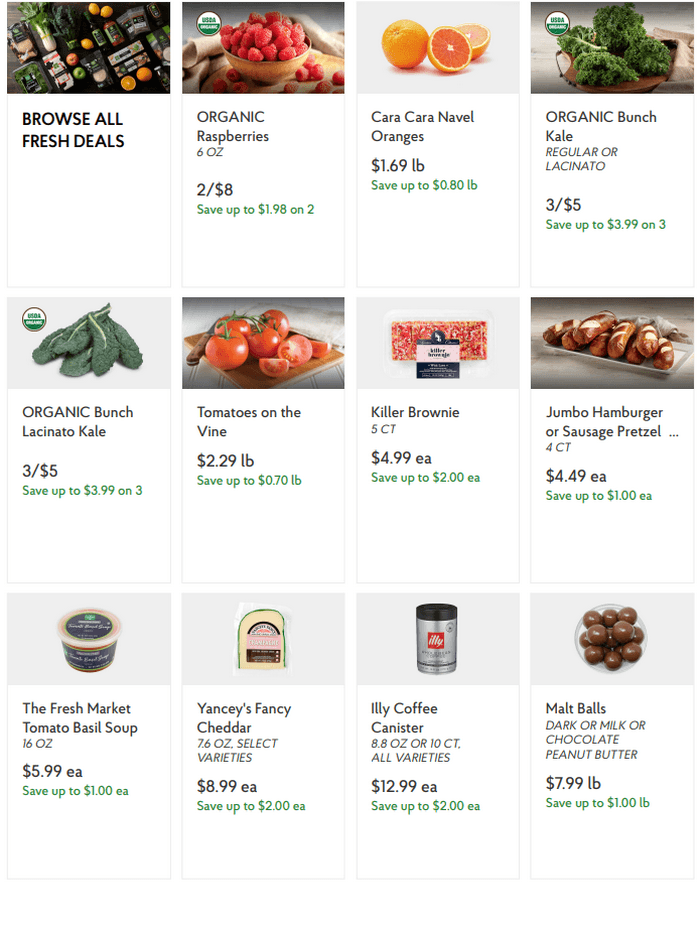Open the BROWSE ALL FRESH DEALS link
This screenshot has height=925, width=700.
tap(73, 130)
